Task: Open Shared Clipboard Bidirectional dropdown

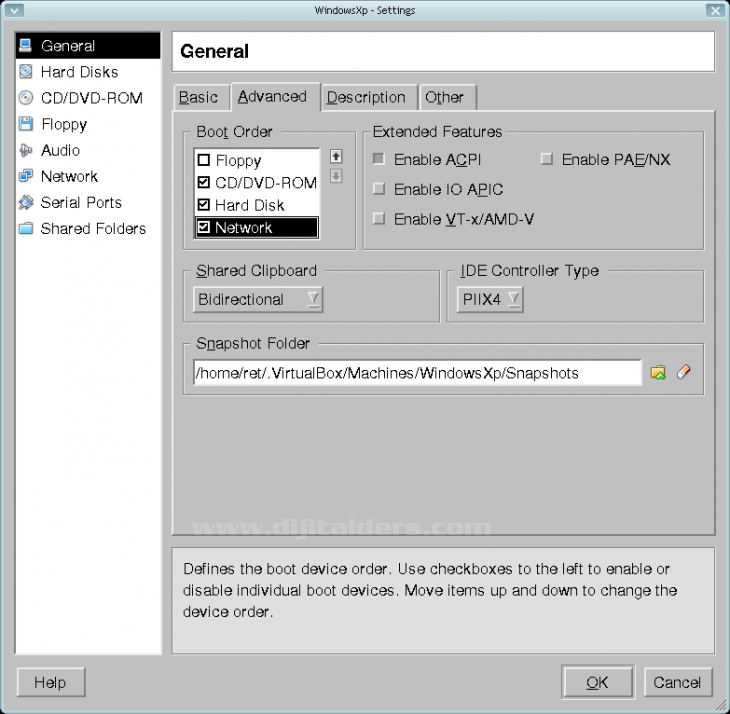Action: click(258, 299)
